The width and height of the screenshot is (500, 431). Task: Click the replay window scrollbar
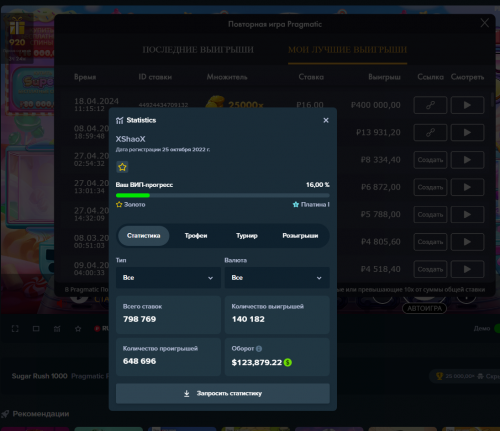click(x=492, y=99)
